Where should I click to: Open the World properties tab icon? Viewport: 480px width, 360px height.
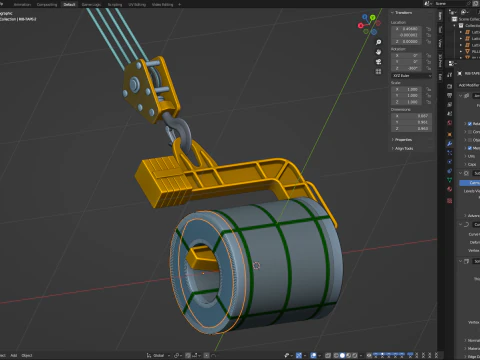click(450, 123)
